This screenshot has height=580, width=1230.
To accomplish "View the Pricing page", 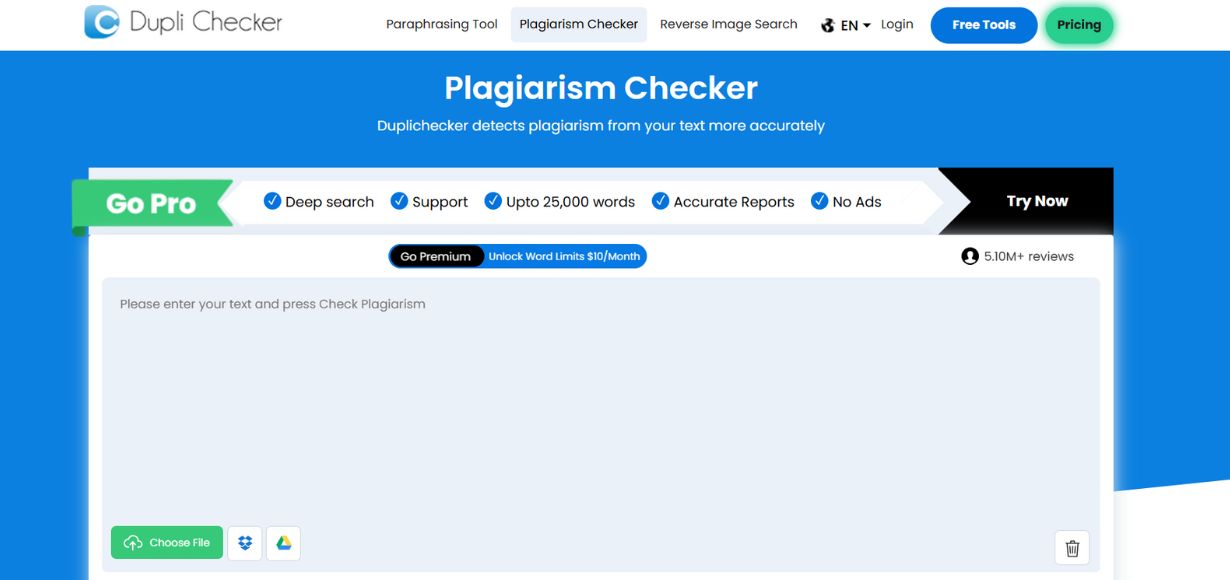I will click(1079, 25).
